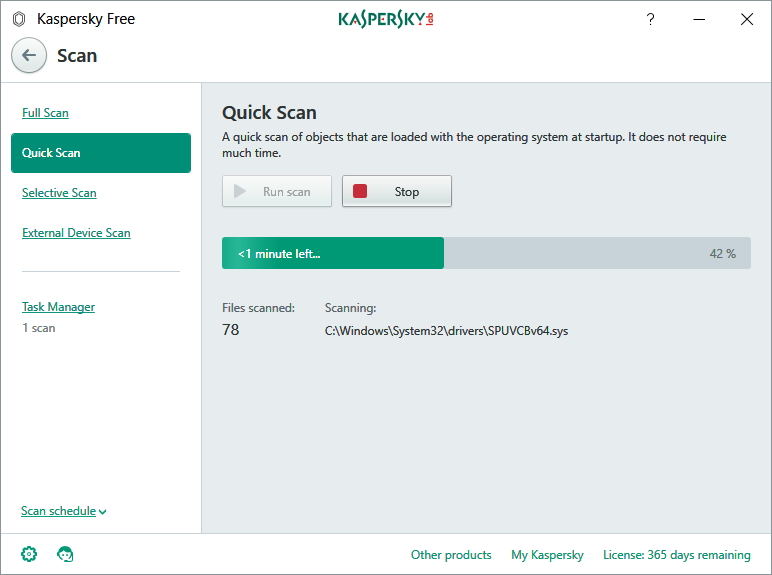Click the 'Kaspersky Free' window title
This screenshot has width=772, height=575.
tap(86, 19)
